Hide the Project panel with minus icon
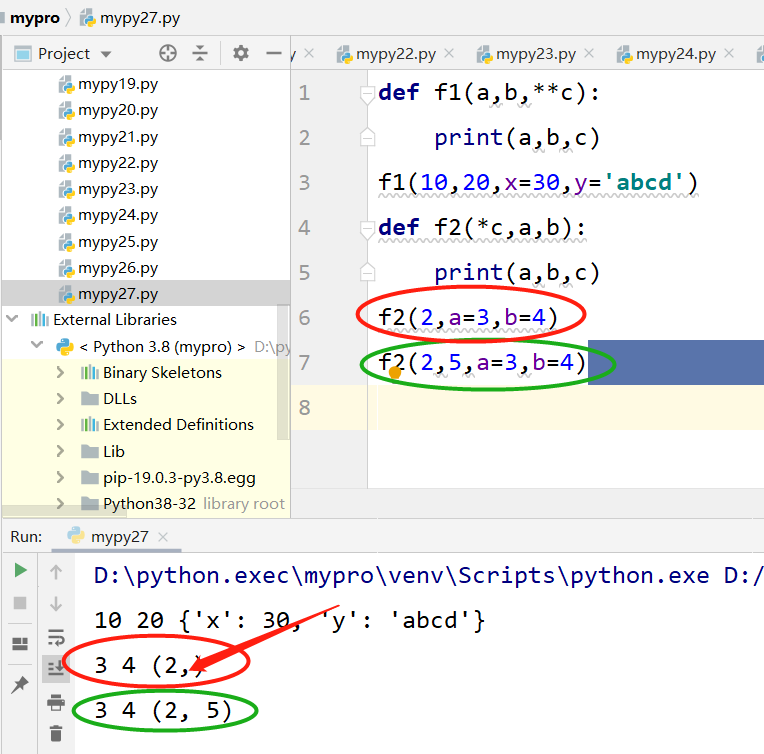Viewport: 764px width, 754px height. pyautogui.click(x=274, y=53)
